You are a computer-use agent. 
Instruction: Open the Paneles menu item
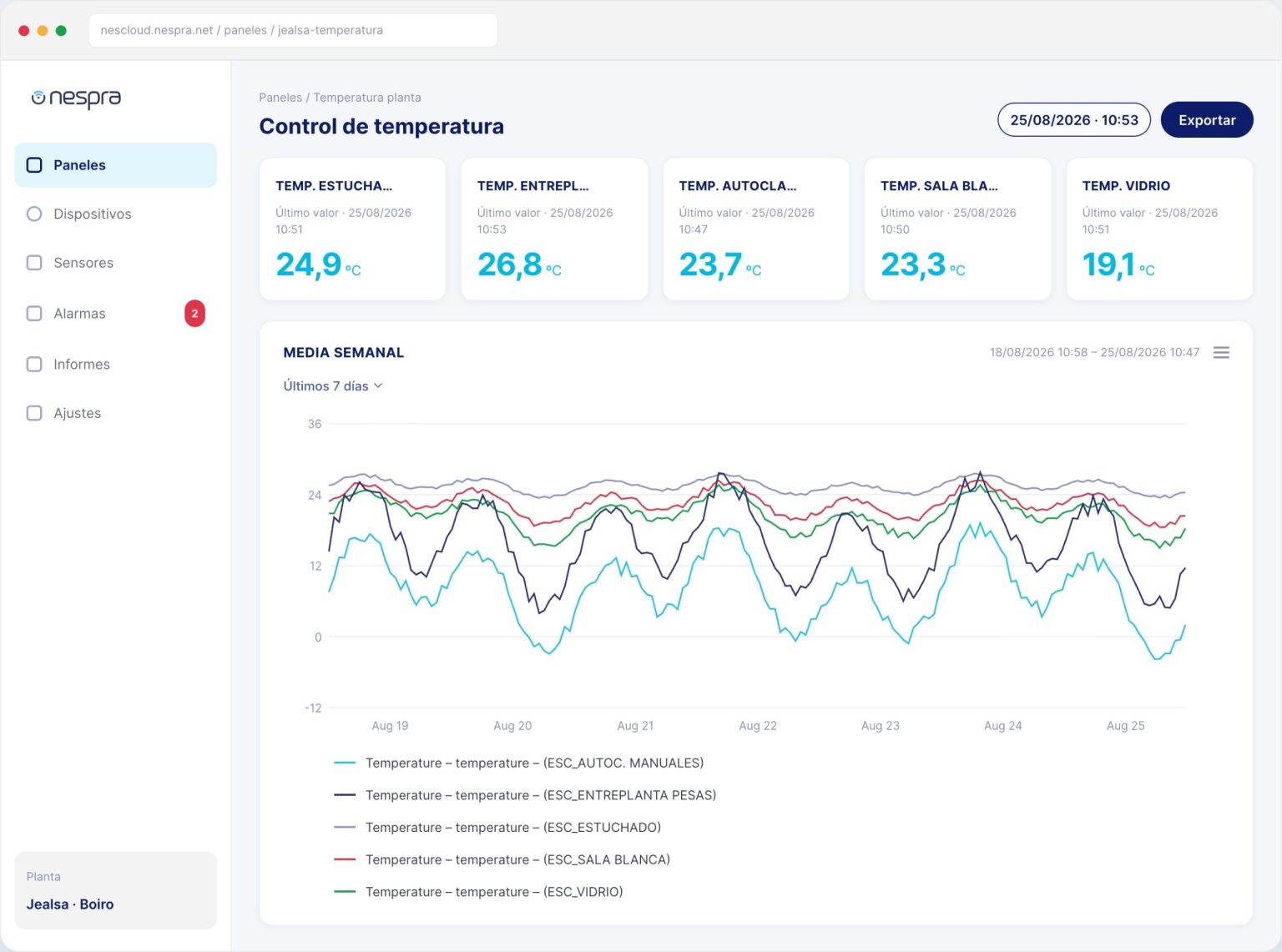click(115, 165)
